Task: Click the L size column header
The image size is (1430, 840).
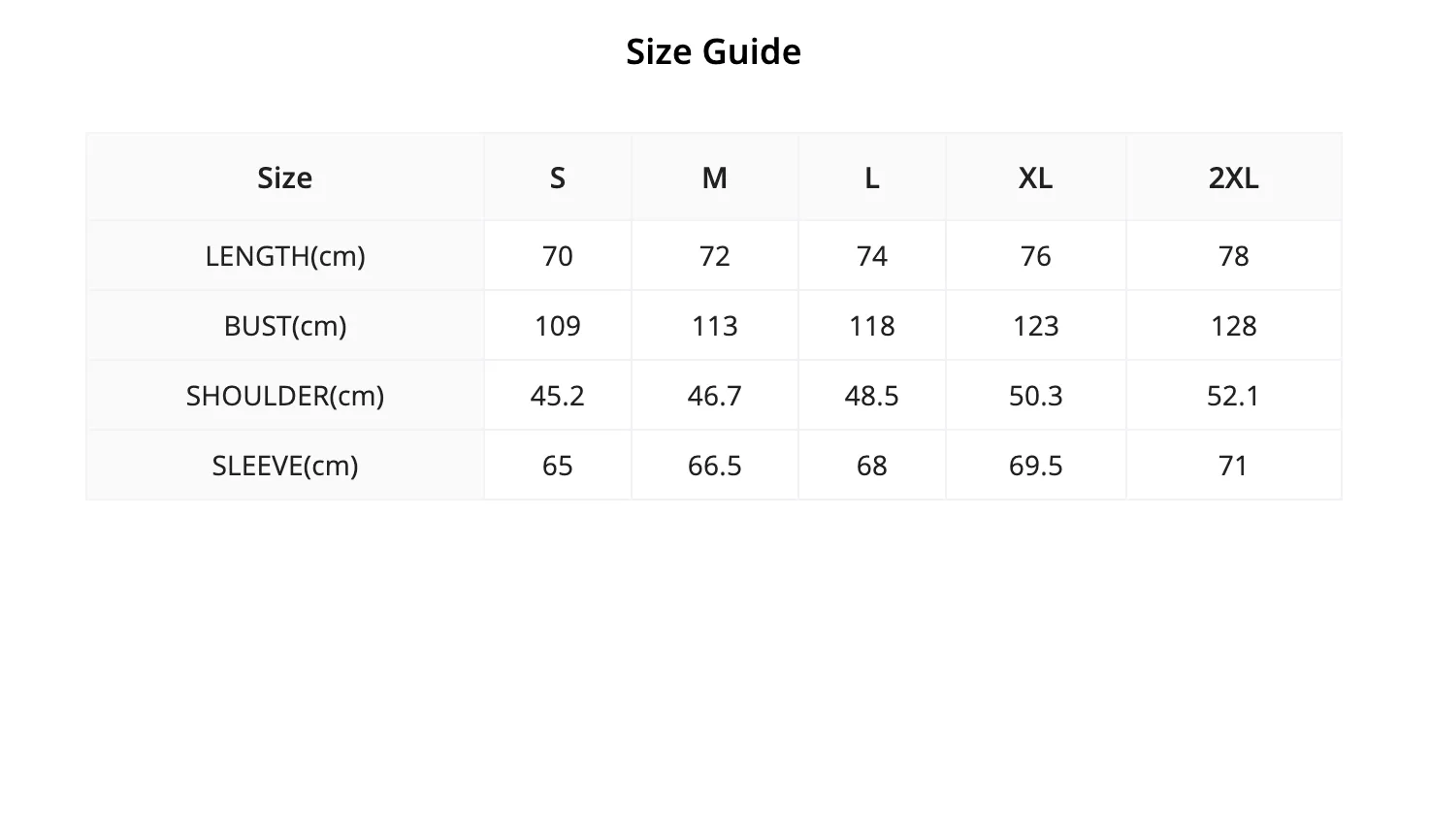Action: tap(872, 178)
